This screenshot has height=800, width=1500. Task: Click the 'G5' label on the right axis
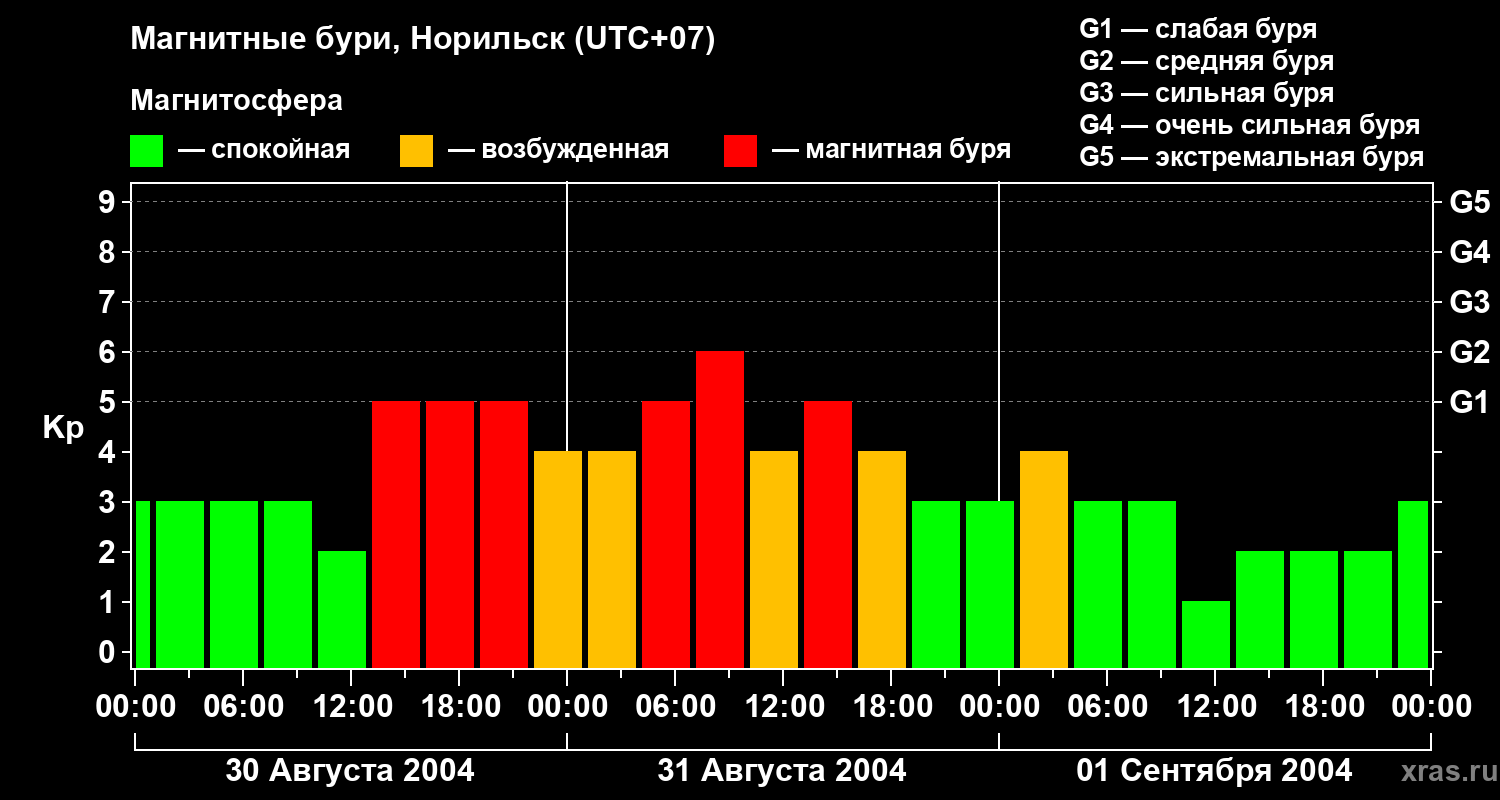(1469, 203)
